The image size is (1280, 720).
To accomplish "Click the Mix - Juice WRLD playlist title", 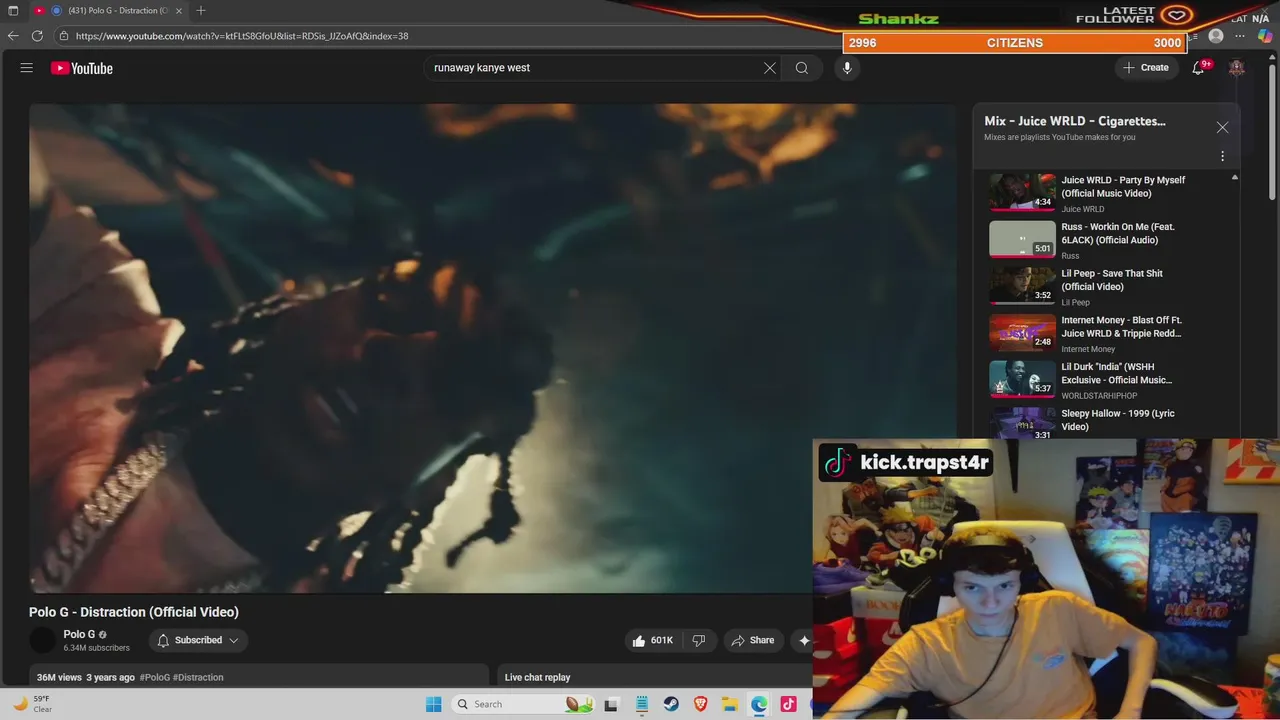I will (x=1075, y=121).
